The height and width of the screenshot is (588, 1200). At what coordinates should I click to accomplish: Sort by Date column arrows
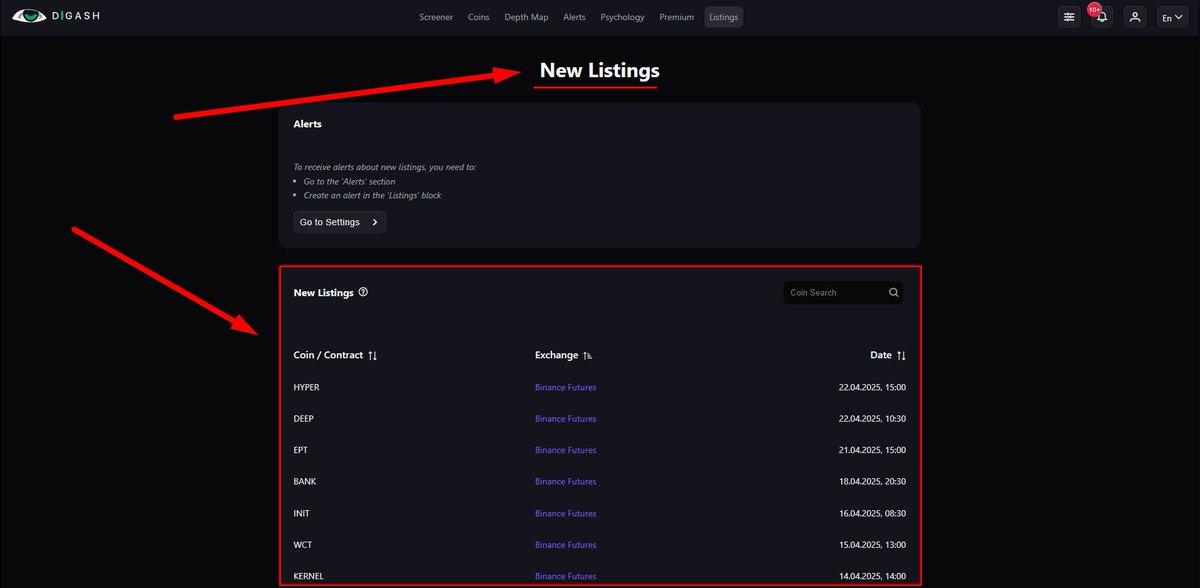click(901, 355)
